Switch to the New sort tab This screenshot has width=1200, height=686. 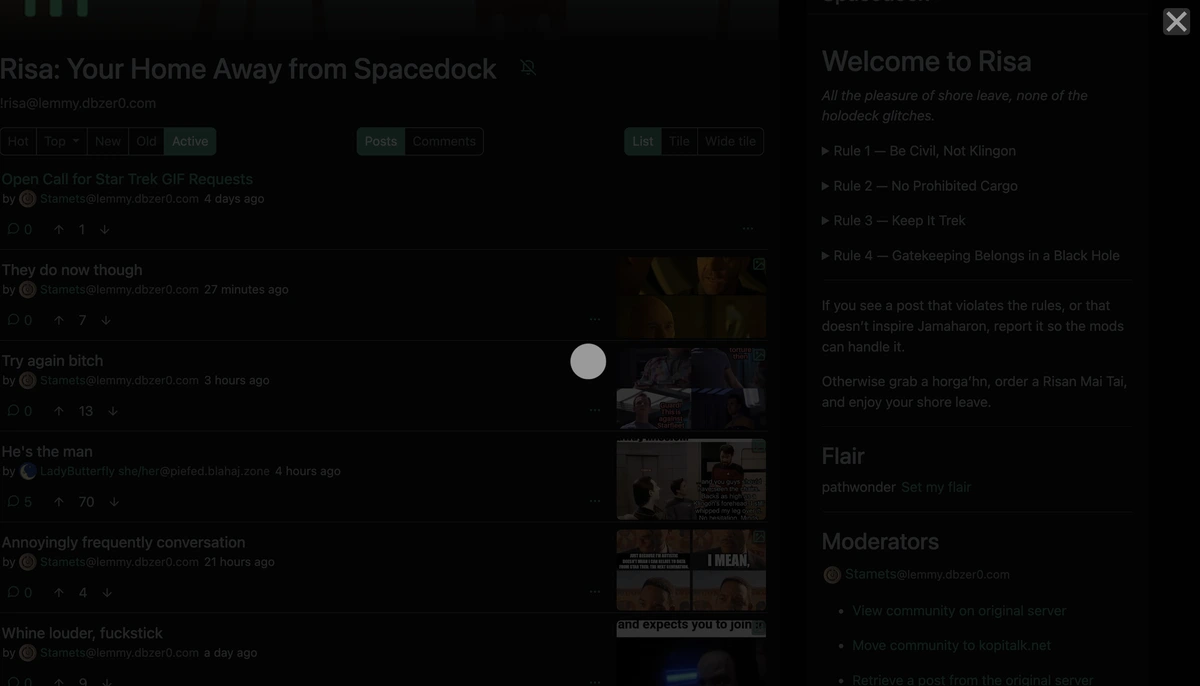pos(107,141)
